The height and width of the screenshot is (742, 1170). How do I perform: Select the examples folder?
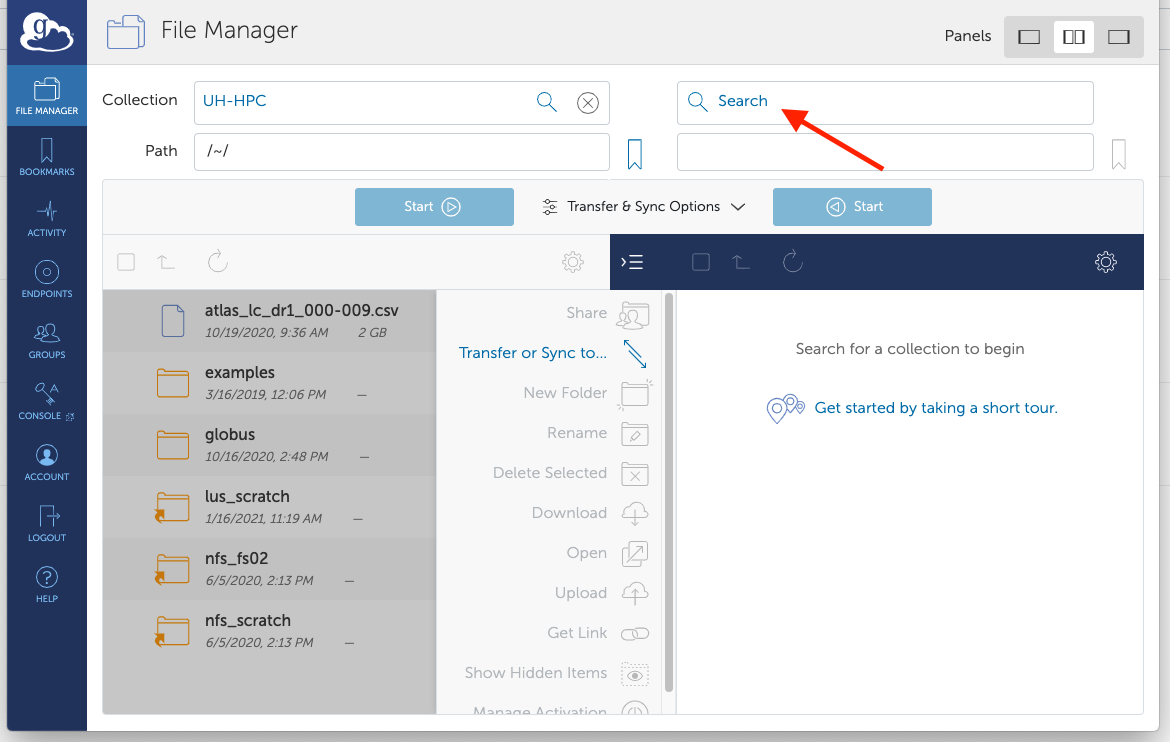(269, 383)
